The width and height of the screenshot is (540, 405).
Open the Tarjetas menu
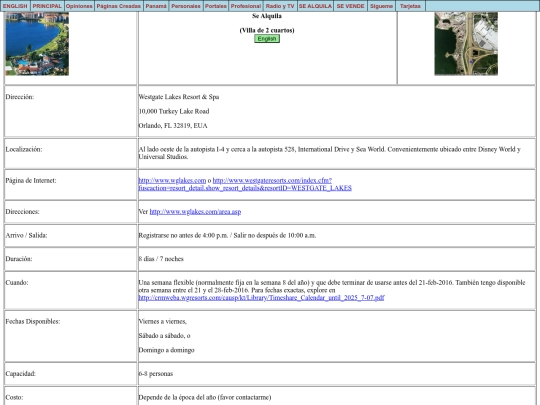[x=411, y=6]
